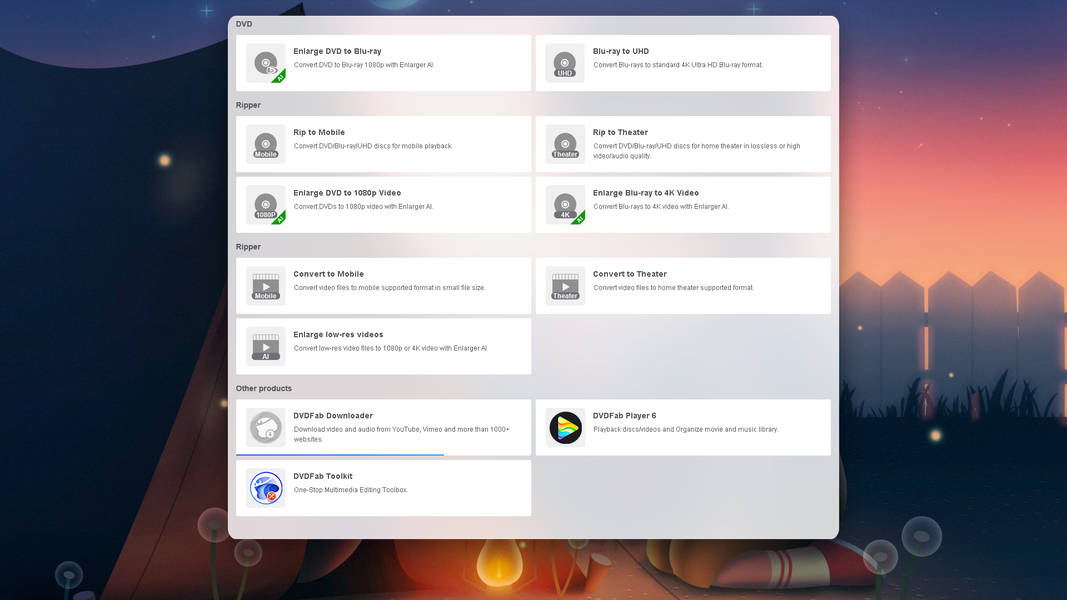Click 'One-Stop Multimedia Editing Toolbox' description
Viewport: 1067px width, 600px height.
350,490
